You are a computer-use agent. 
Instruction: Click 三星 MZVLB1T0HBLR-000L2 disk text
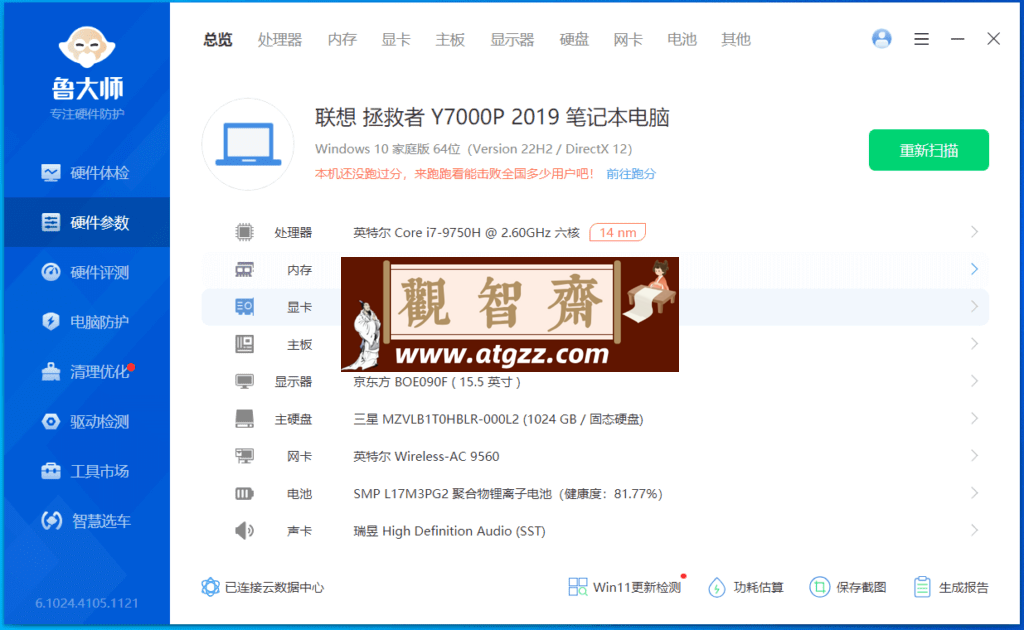click(498, 419)
